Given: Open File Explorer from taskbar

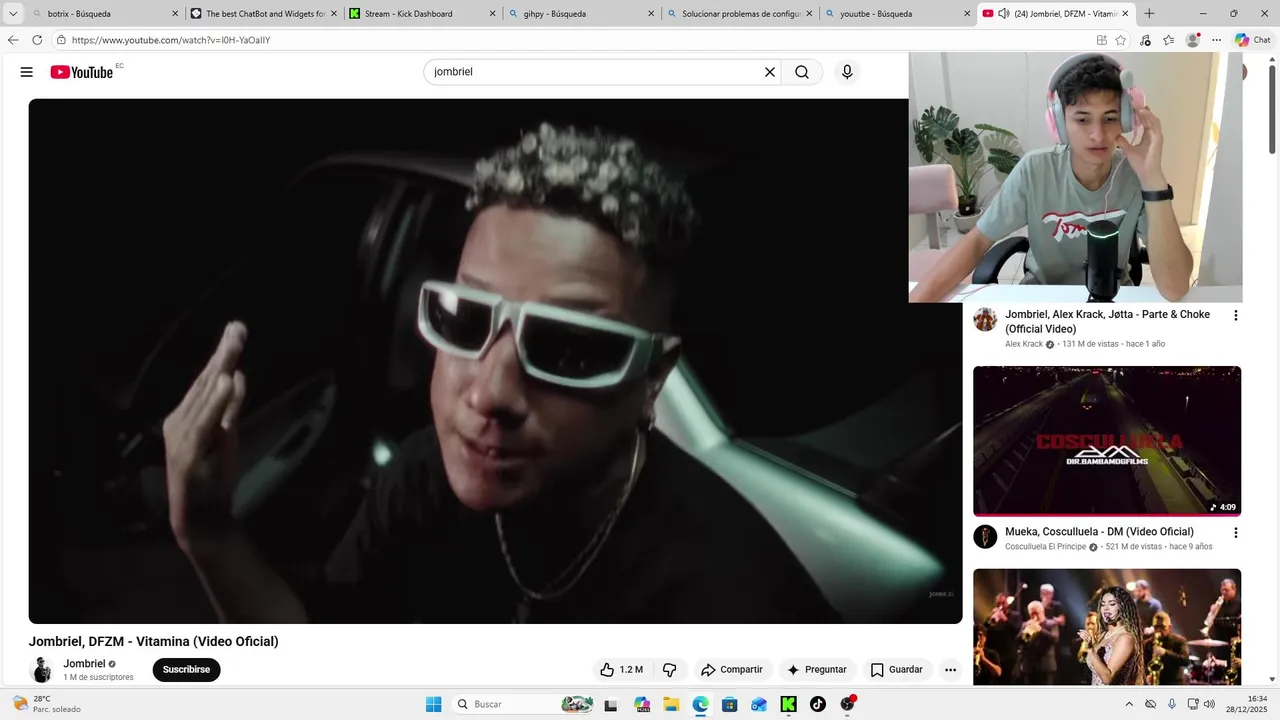Looking at the screenshot, I should point(670,704).
